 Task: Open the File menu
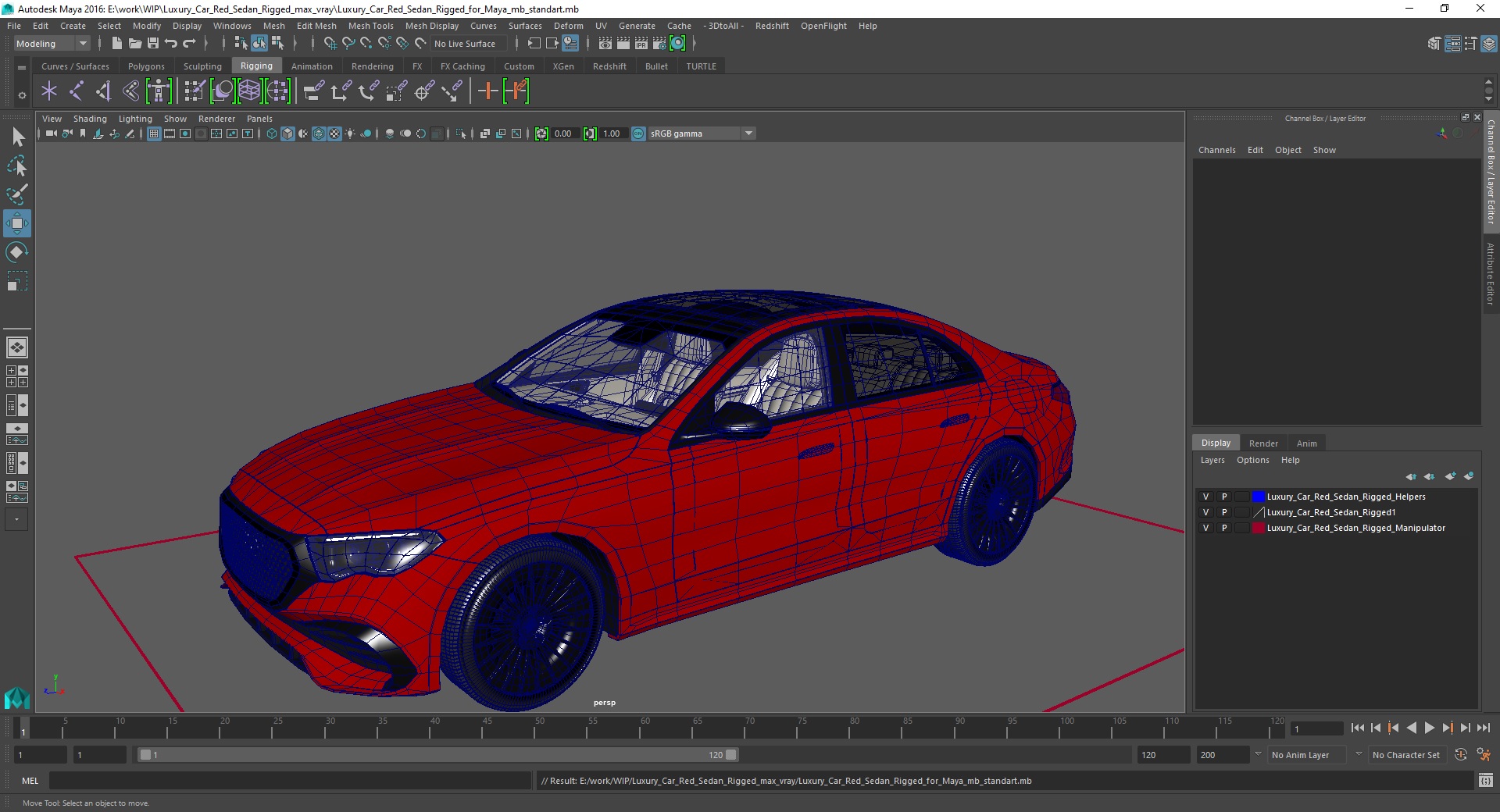coord(14,26)
